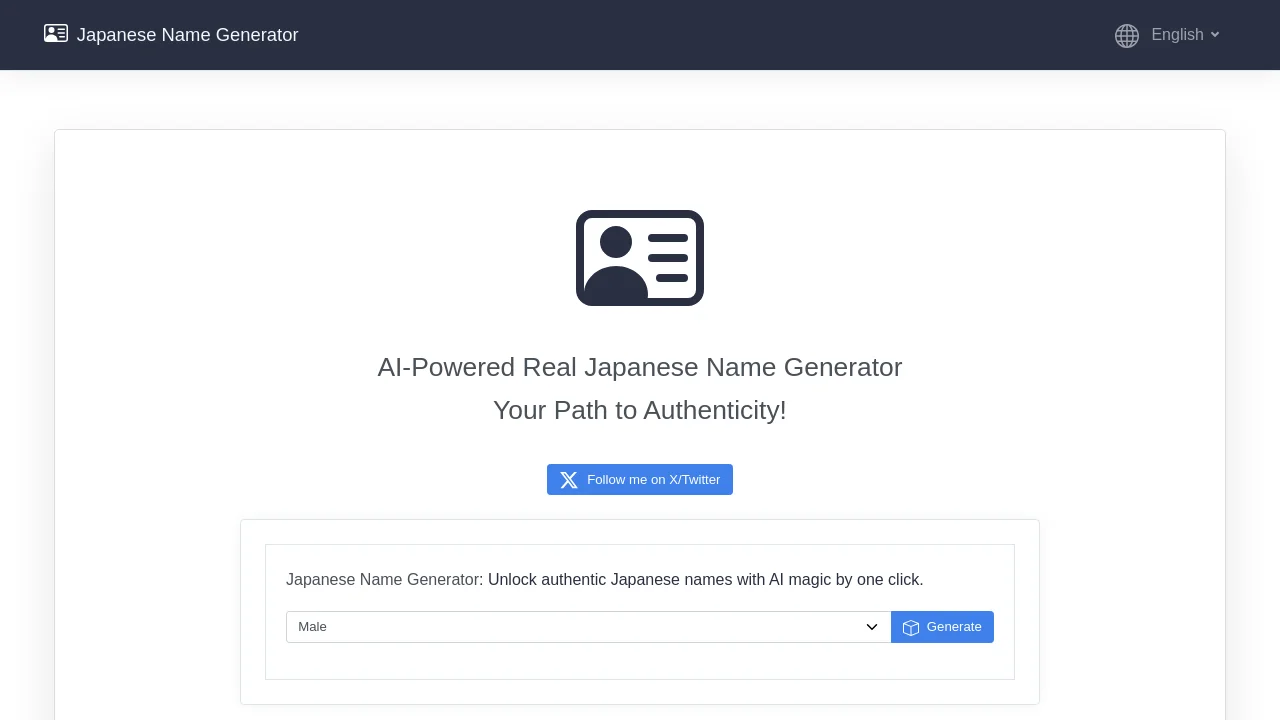1280x720 pixels.
Task: Open the Japanese Name Generator home link
Action: (x=171, y=35)
